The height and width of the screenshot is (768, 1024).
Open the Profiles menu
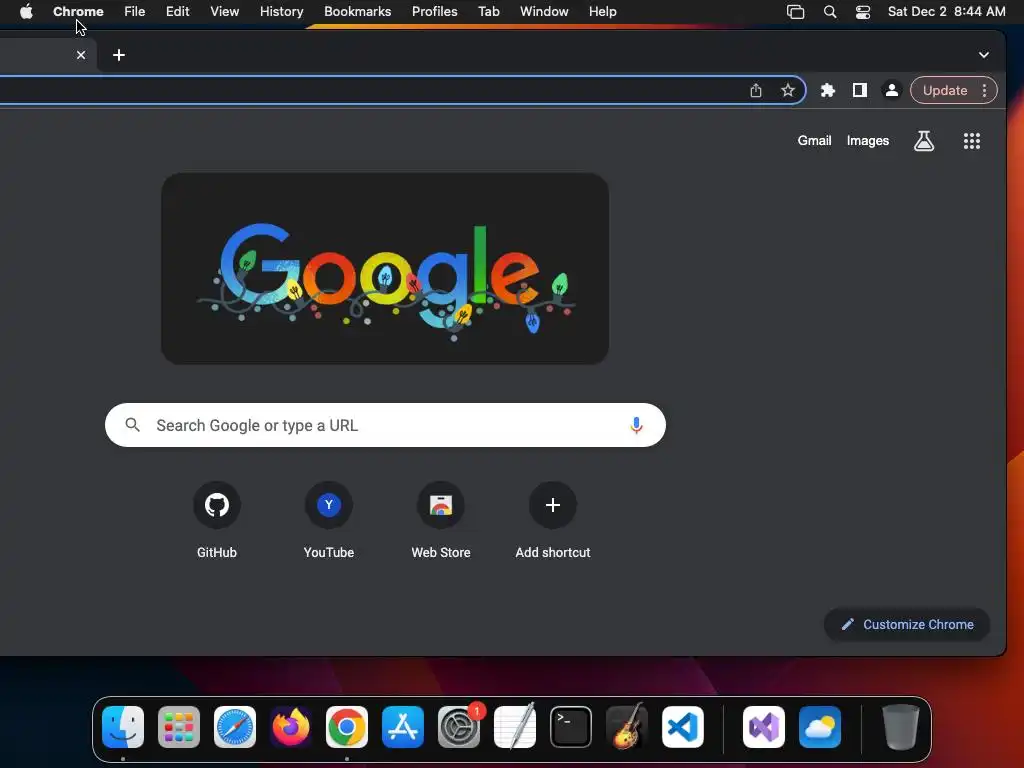pyautogui.click(x=434, y=12)
